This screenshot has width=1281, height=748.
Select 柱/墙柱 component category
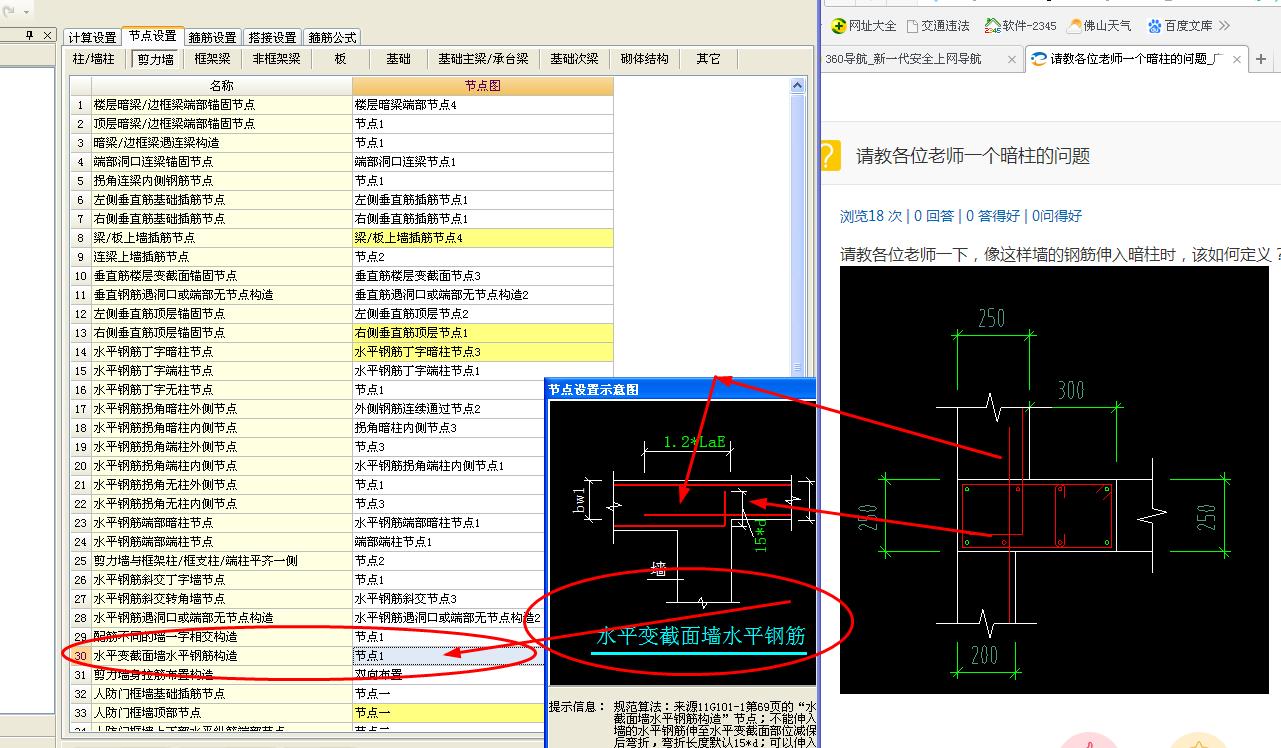pos(93,59)
